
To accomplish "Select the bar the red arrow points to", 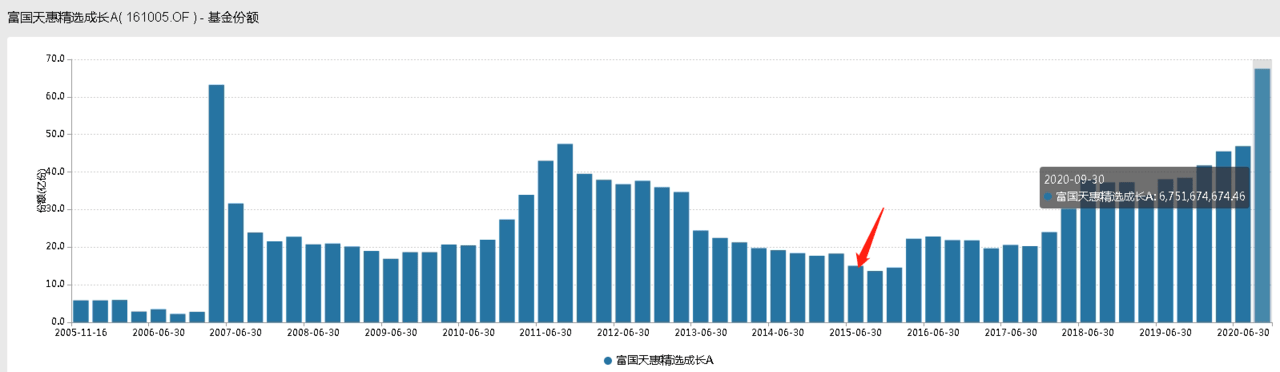I will pyautogui.click(x=855, y=294).
